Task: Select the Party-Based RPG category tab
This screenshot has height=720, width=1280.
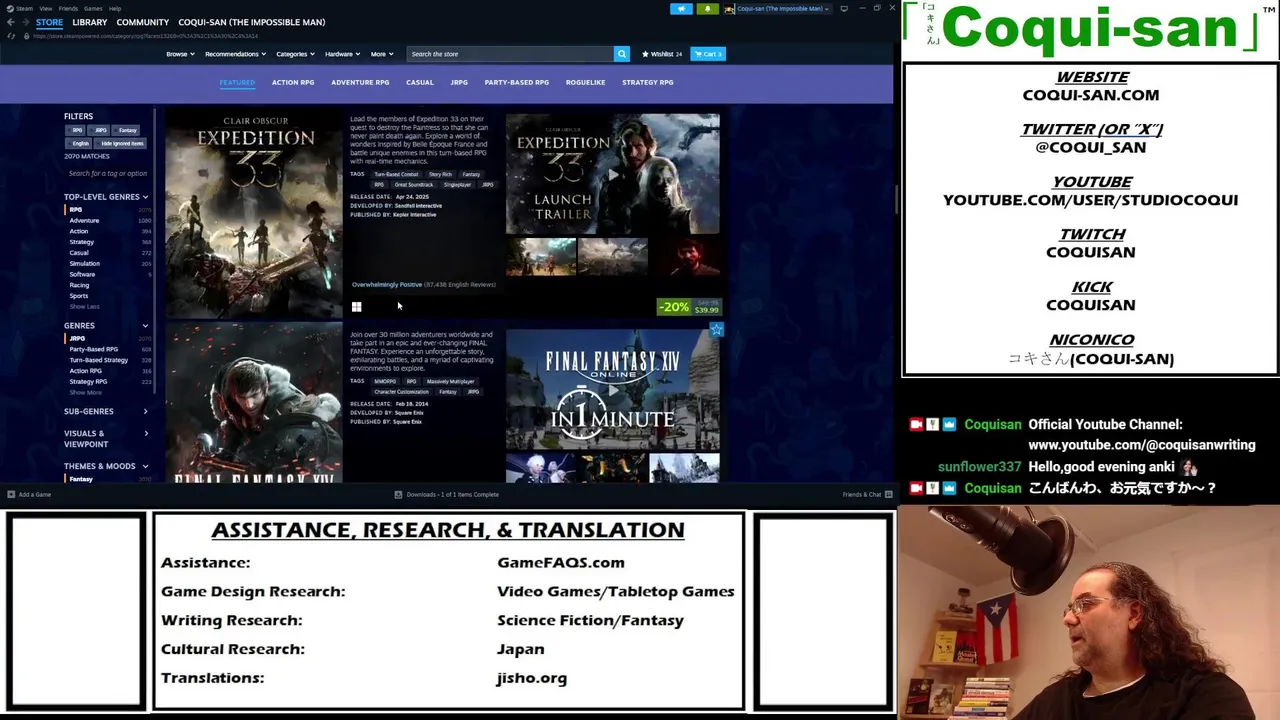Action: (516, 82)
